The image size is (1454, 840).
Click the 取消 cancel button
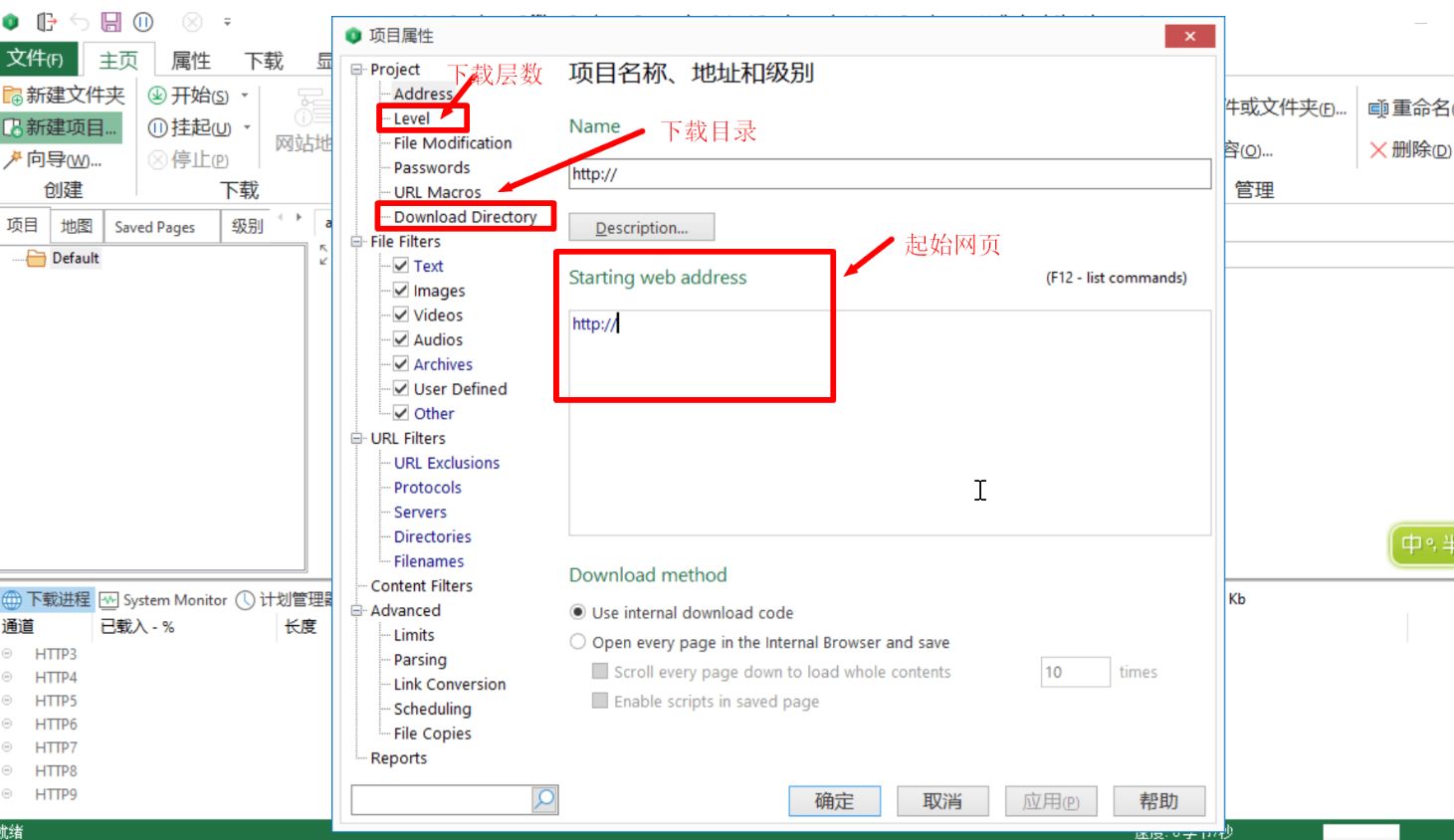coord(942,801)
